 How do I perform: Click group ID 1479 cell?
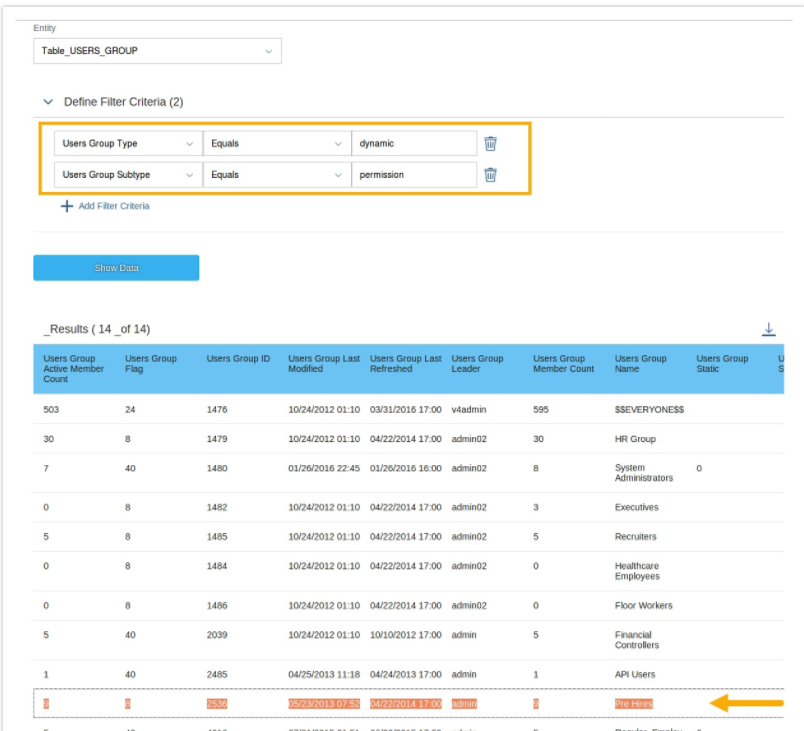(217, 439)
